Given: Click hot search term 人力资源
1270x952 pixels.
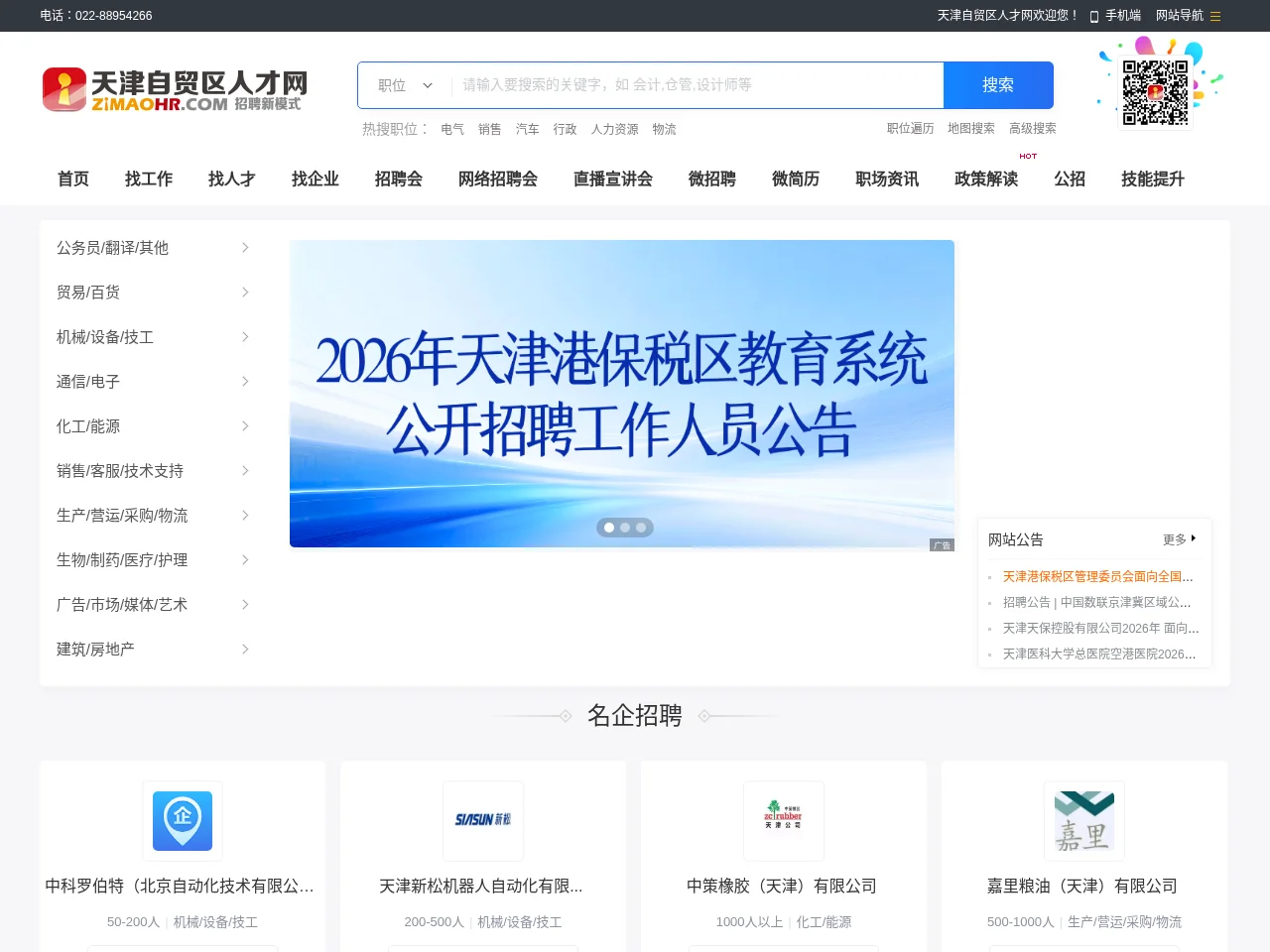Looking at the screenshot, I should point(615,130).
